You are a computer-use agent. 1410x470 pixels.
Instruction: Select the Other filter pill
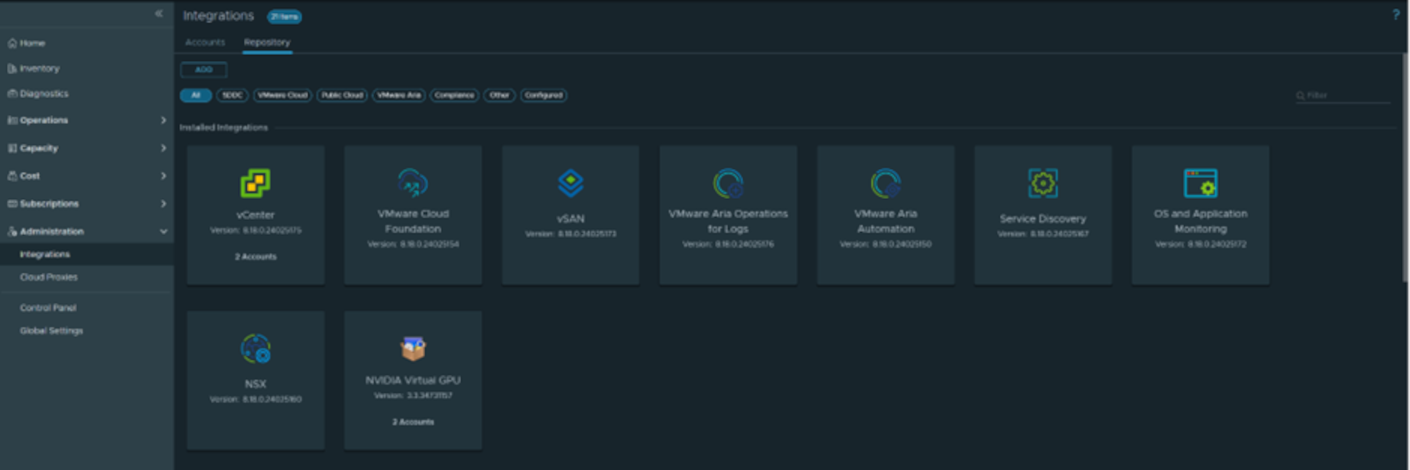coord(500,96)
